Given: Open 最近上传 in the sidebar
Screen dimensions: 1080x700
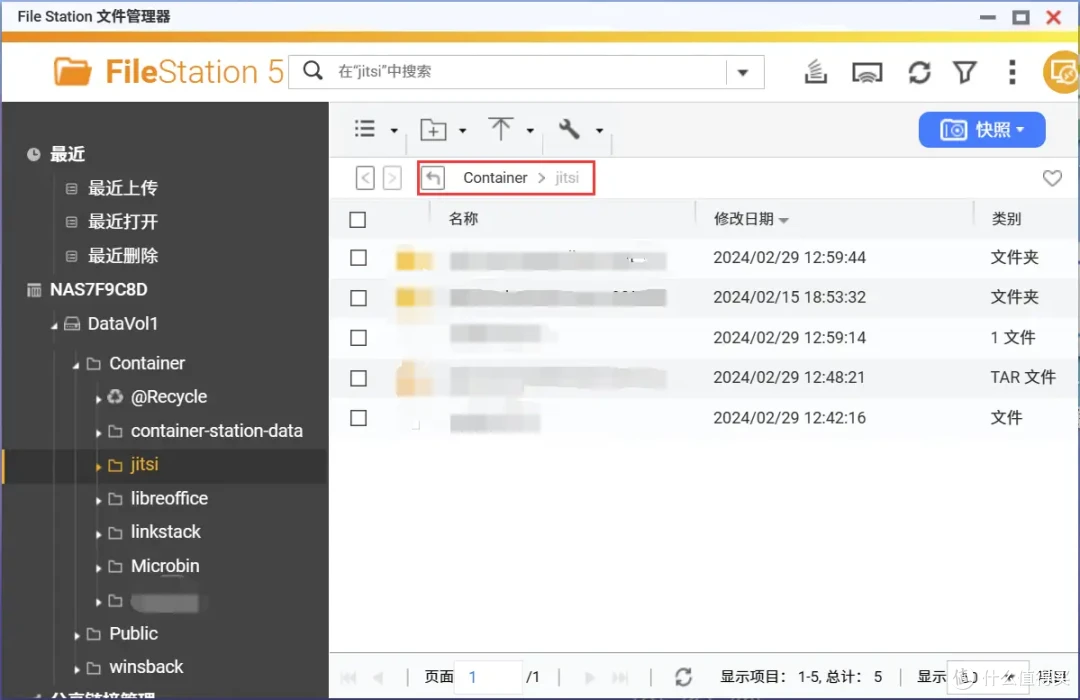Looking at the screenshot, I should coord(123,187).
